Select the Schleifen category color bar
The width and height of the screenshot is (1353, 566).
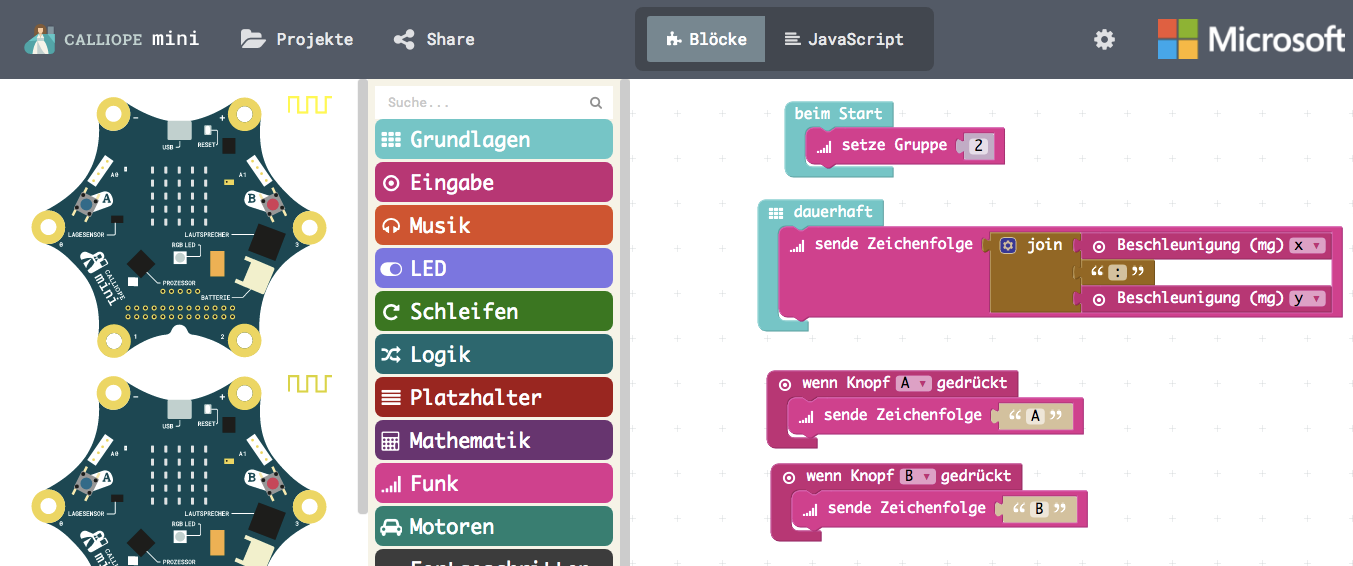click(493, 312)
